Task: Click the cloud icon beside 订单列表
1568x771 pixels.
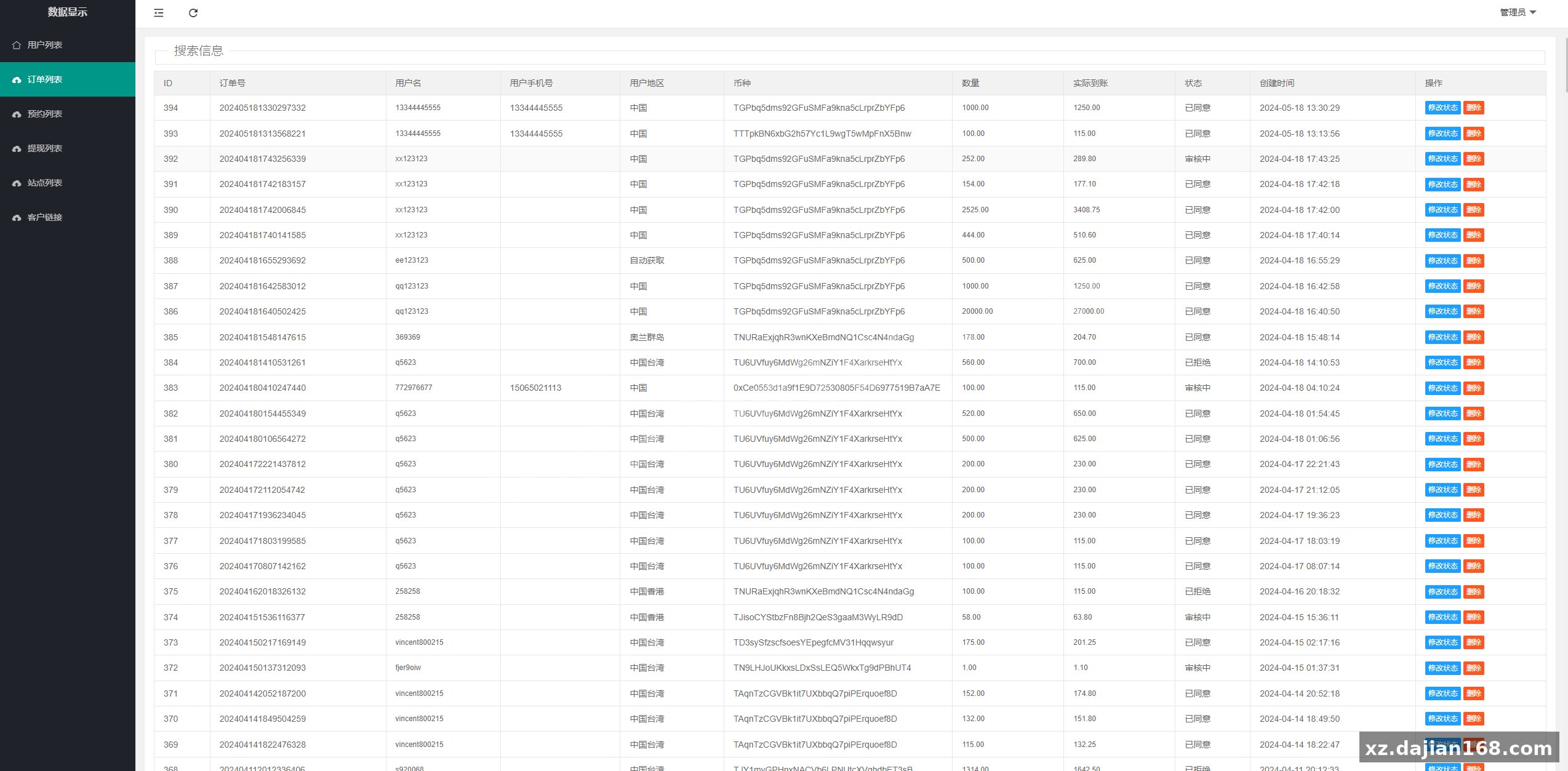Action: [x=17, y=79]
